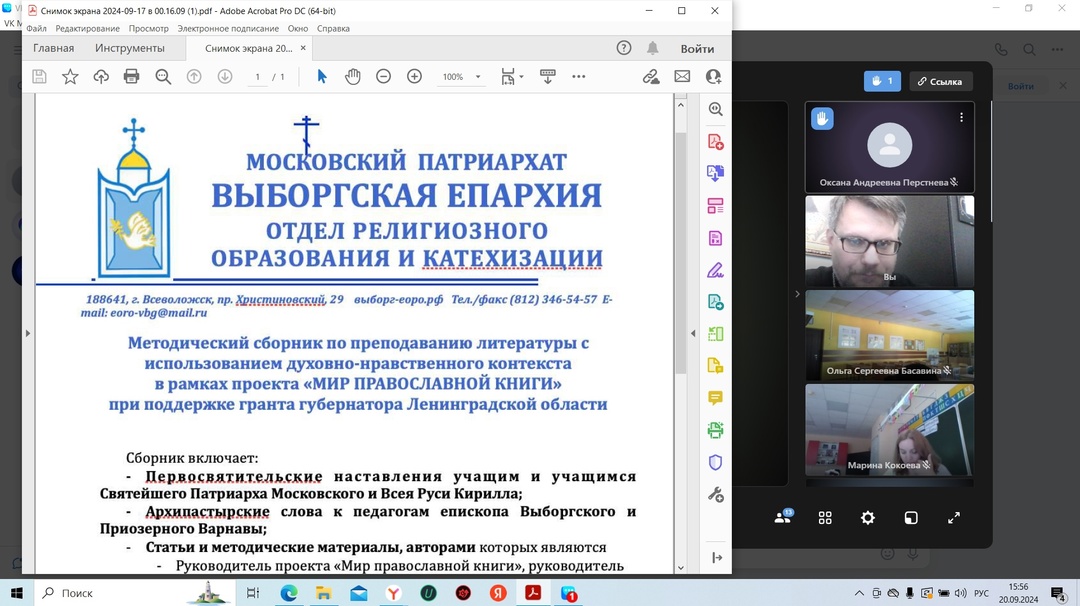The image size is (1080, 606).
Task: Go to previous page with up arrow
Action: point(194,76)
